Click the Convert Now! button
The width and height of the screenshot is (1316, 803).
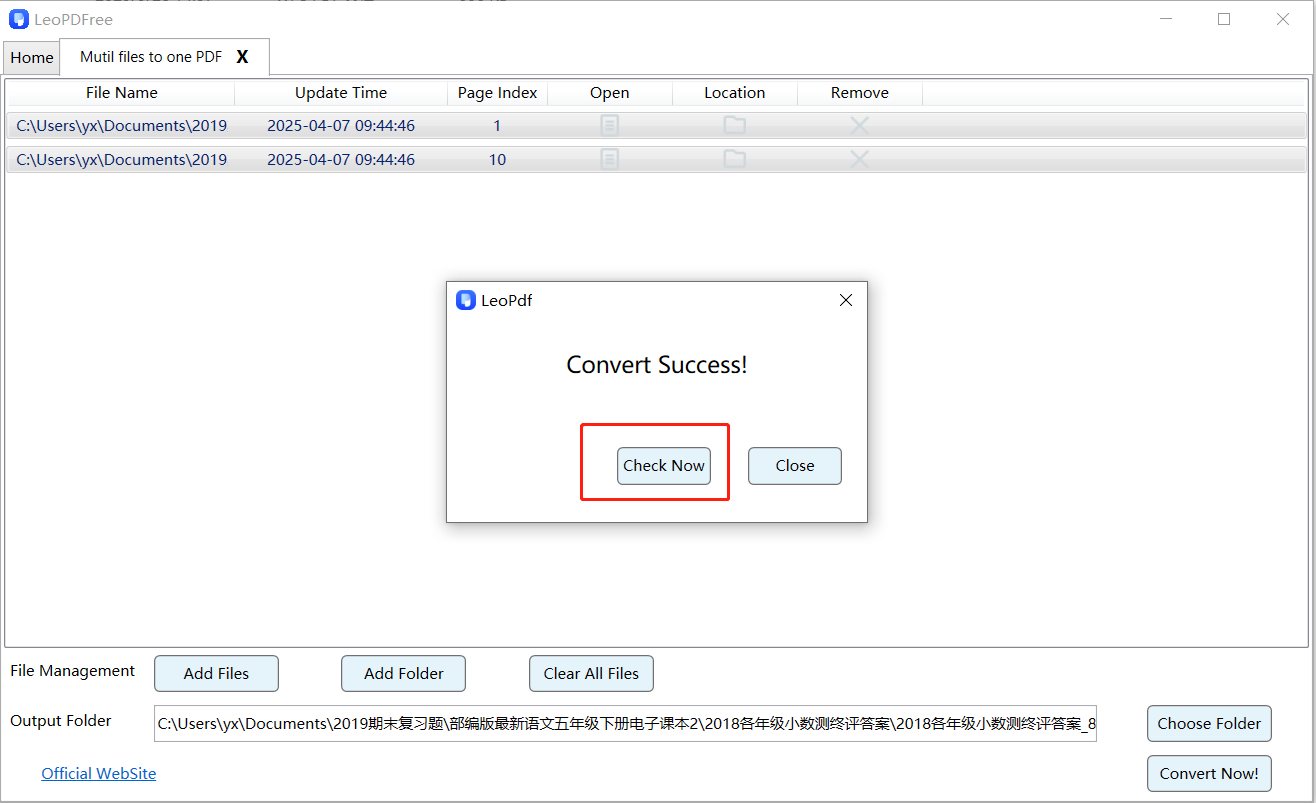pos(1209,774)
